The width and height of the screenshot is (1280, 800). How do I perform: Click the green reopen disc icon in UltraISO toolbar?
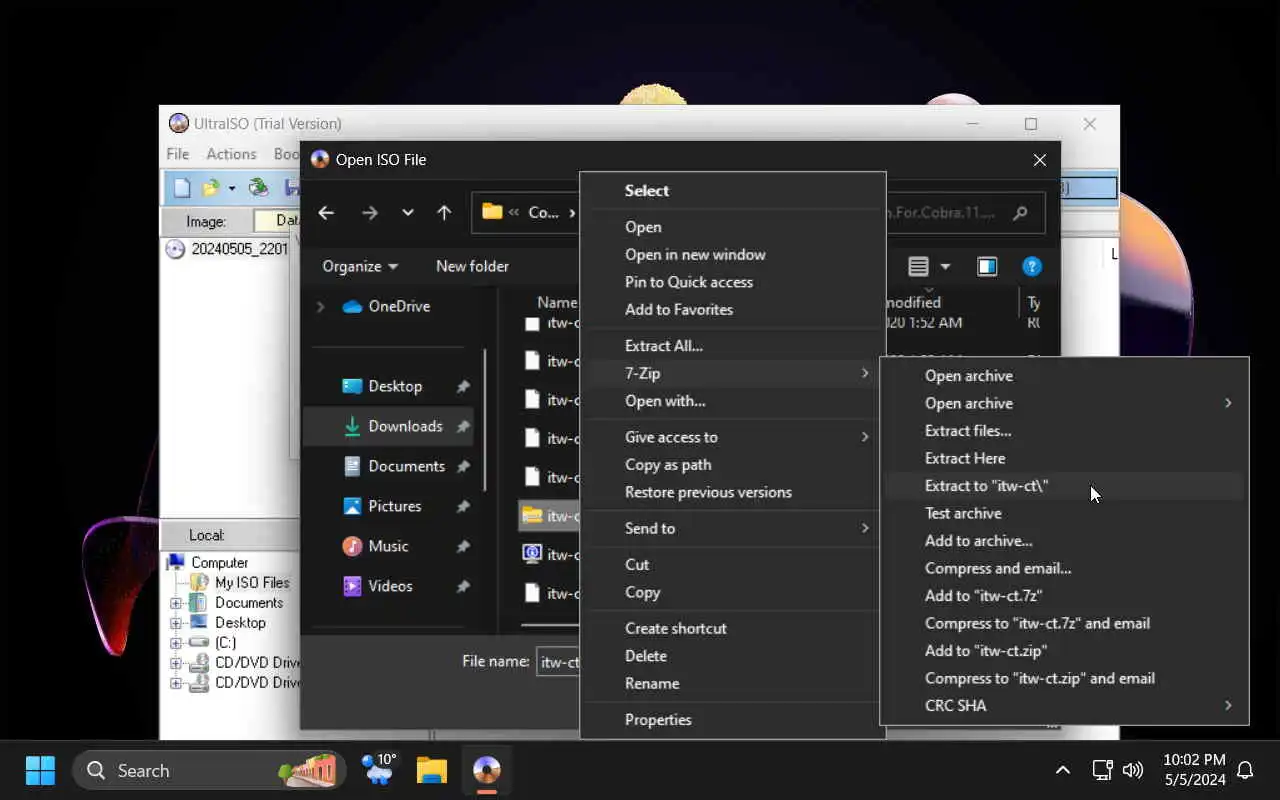point(258,187)
